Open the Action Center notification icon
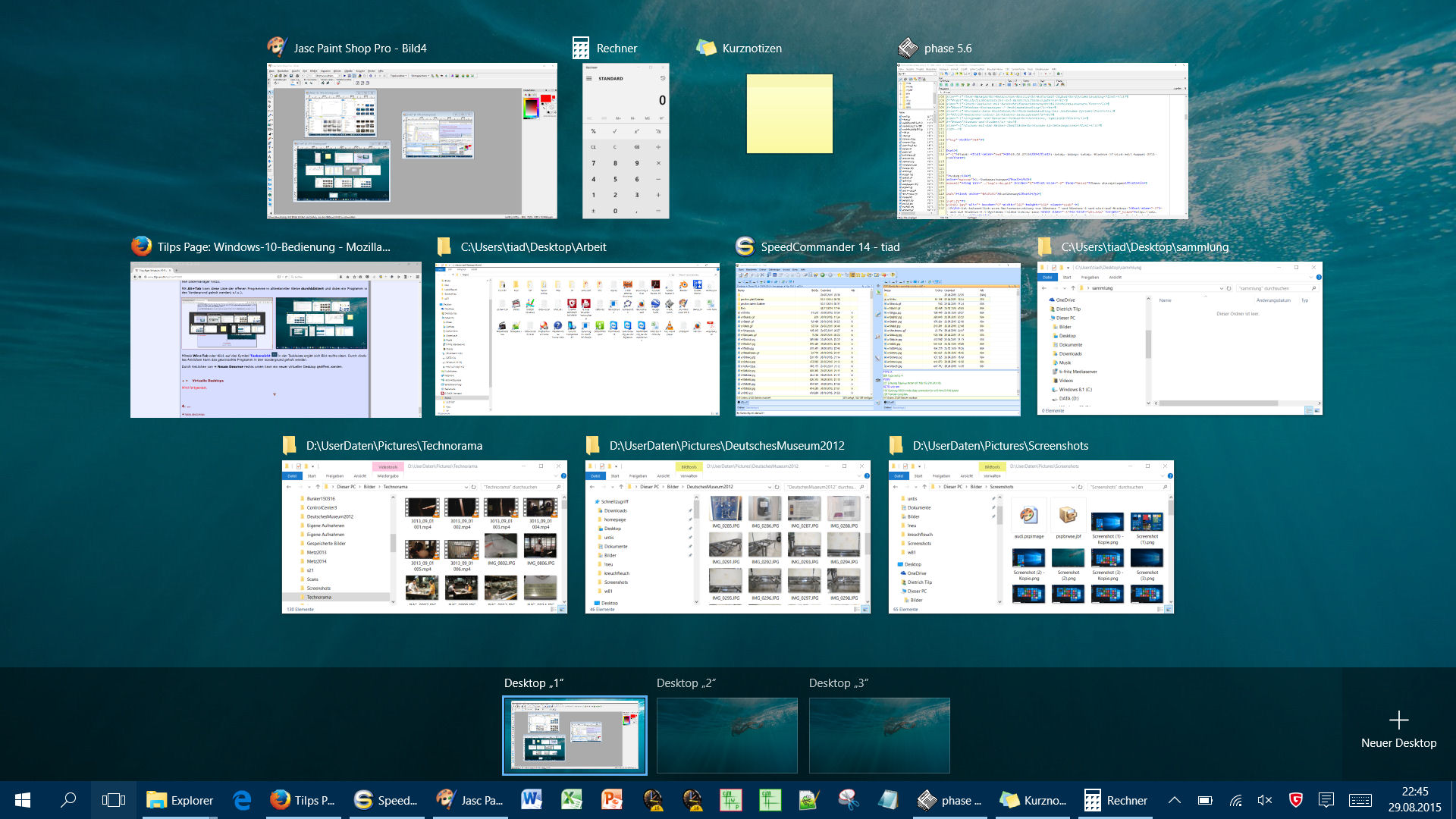The width and height of the screenshot is (1456, 819). (x=1326, y=800)
